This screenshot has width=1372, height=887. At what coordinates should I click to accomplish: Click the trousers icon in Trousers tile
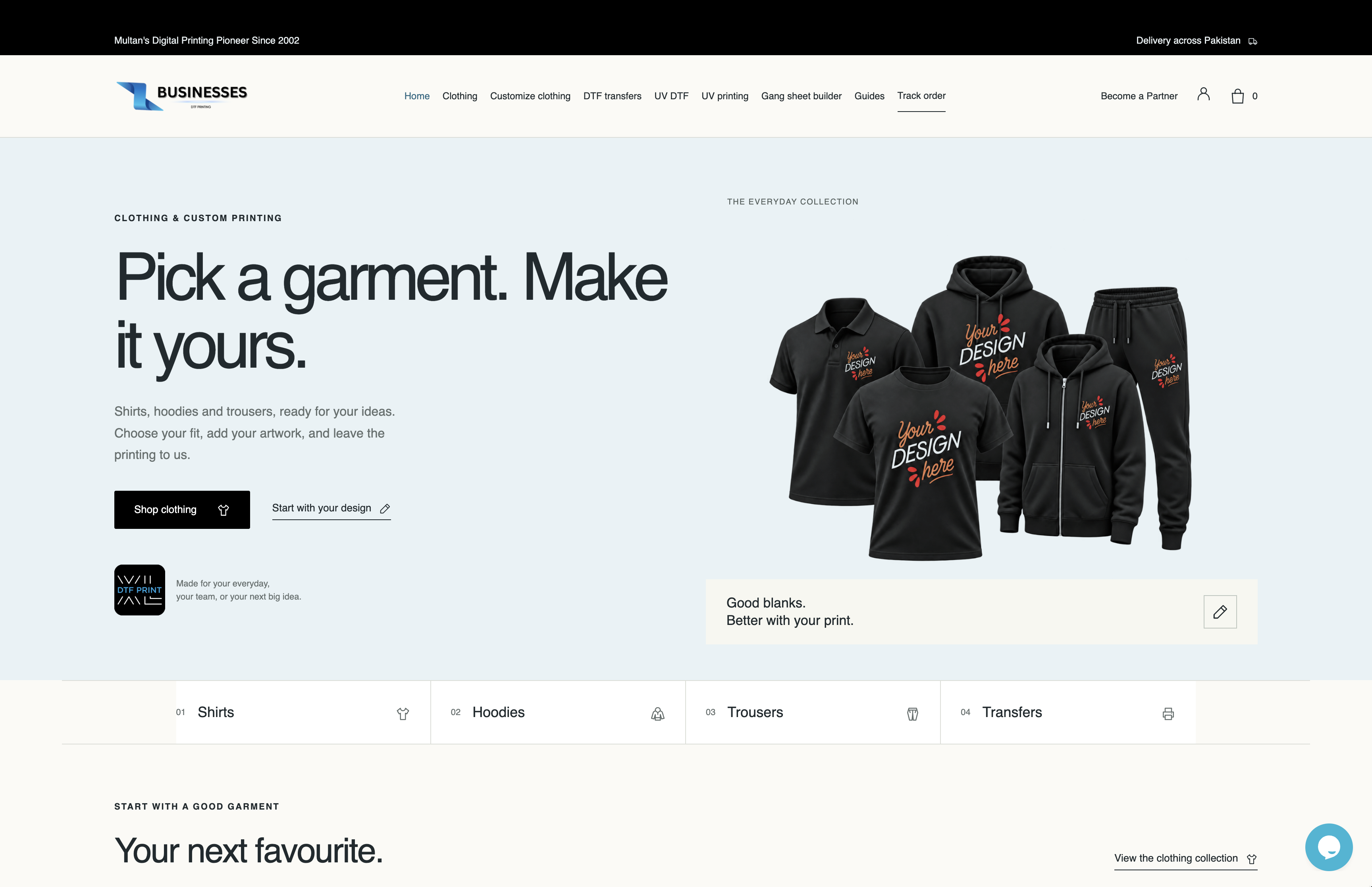point(913,713)
